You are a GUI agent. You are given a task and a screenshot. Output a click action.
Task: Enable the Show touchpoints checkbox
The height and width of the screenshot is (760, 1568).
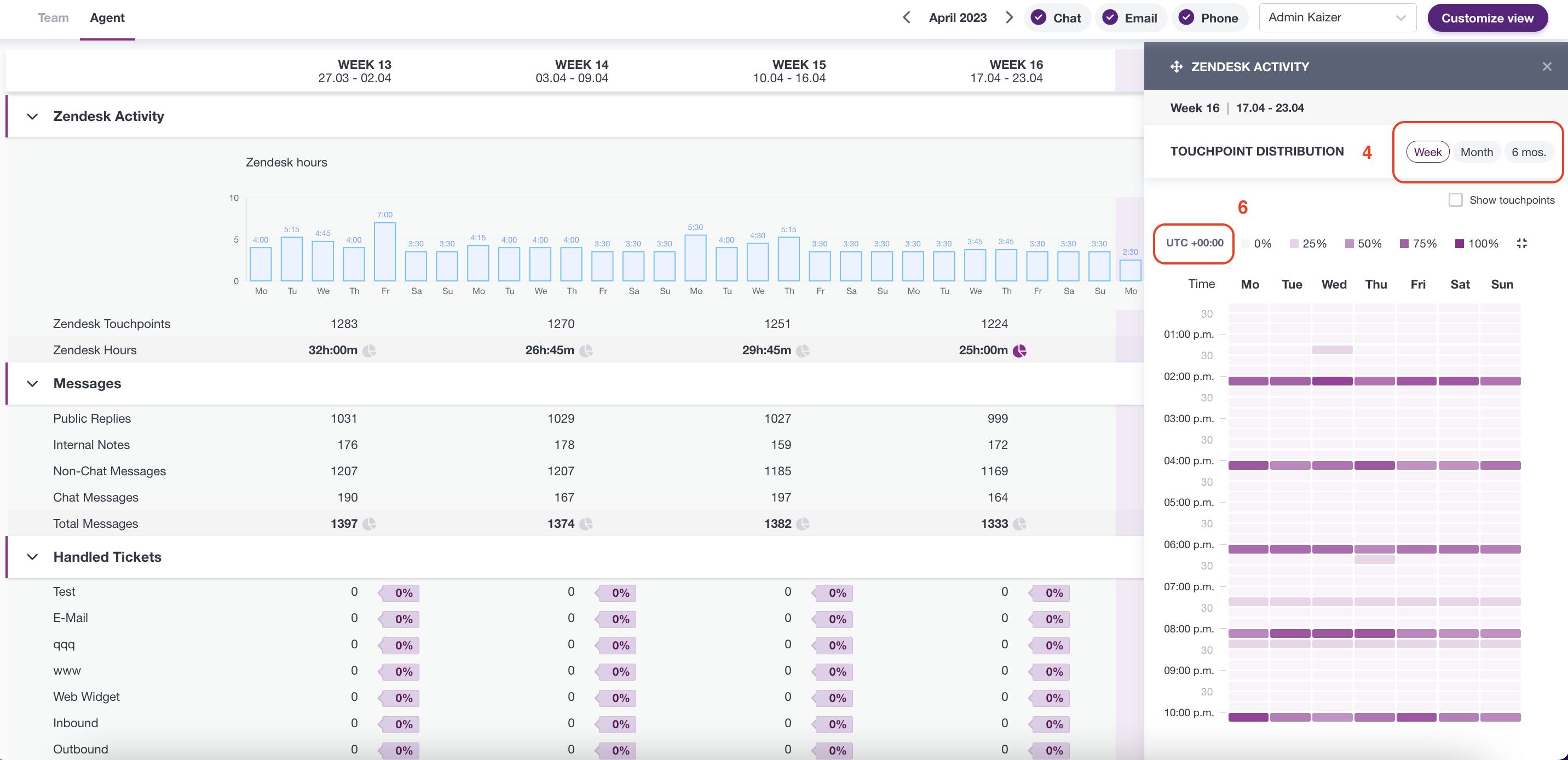(1455, 200)
